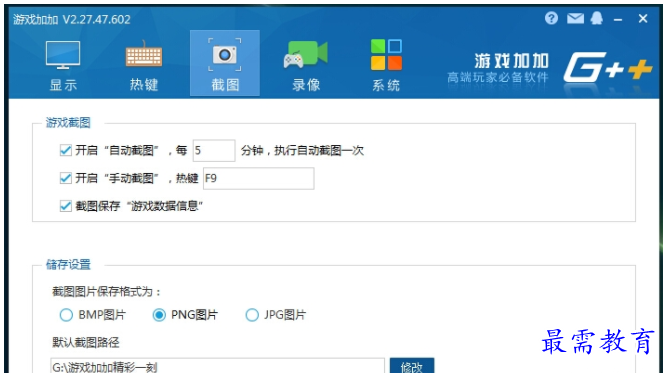The width and height of the screenshot is (663, 373).
Task: Click the default screenshot path field
Action: tap(217, 366)
